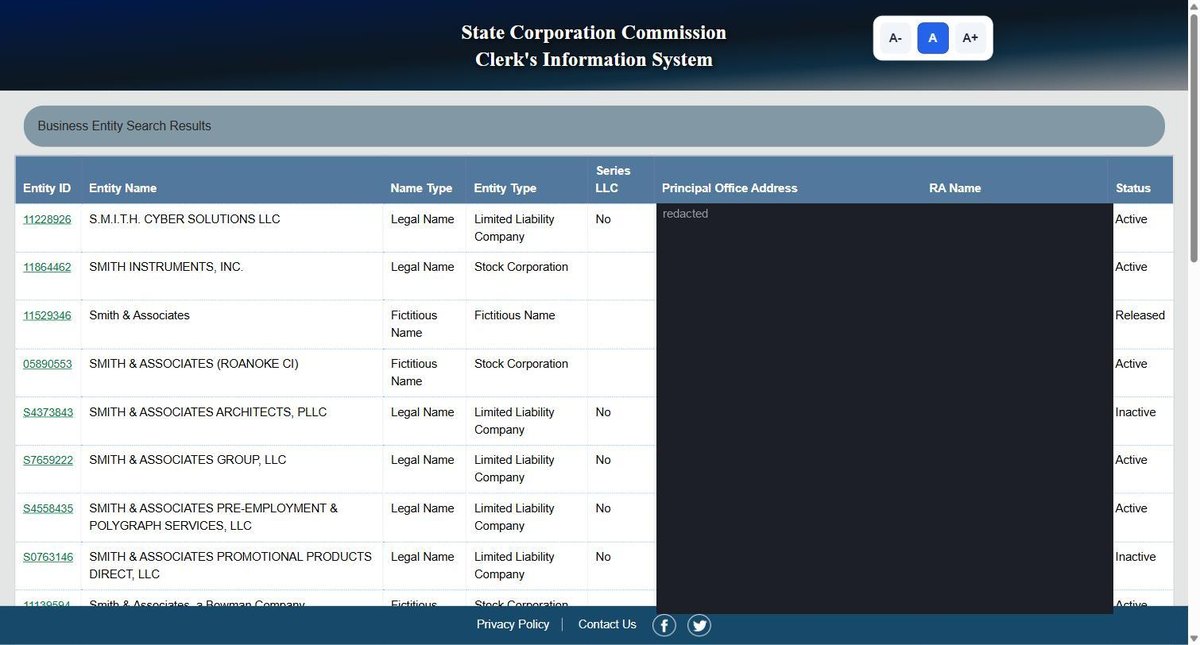Click the State Corporation Commission title
Viewport: 1200px width, 645px height.
click(x=594, y=33)
